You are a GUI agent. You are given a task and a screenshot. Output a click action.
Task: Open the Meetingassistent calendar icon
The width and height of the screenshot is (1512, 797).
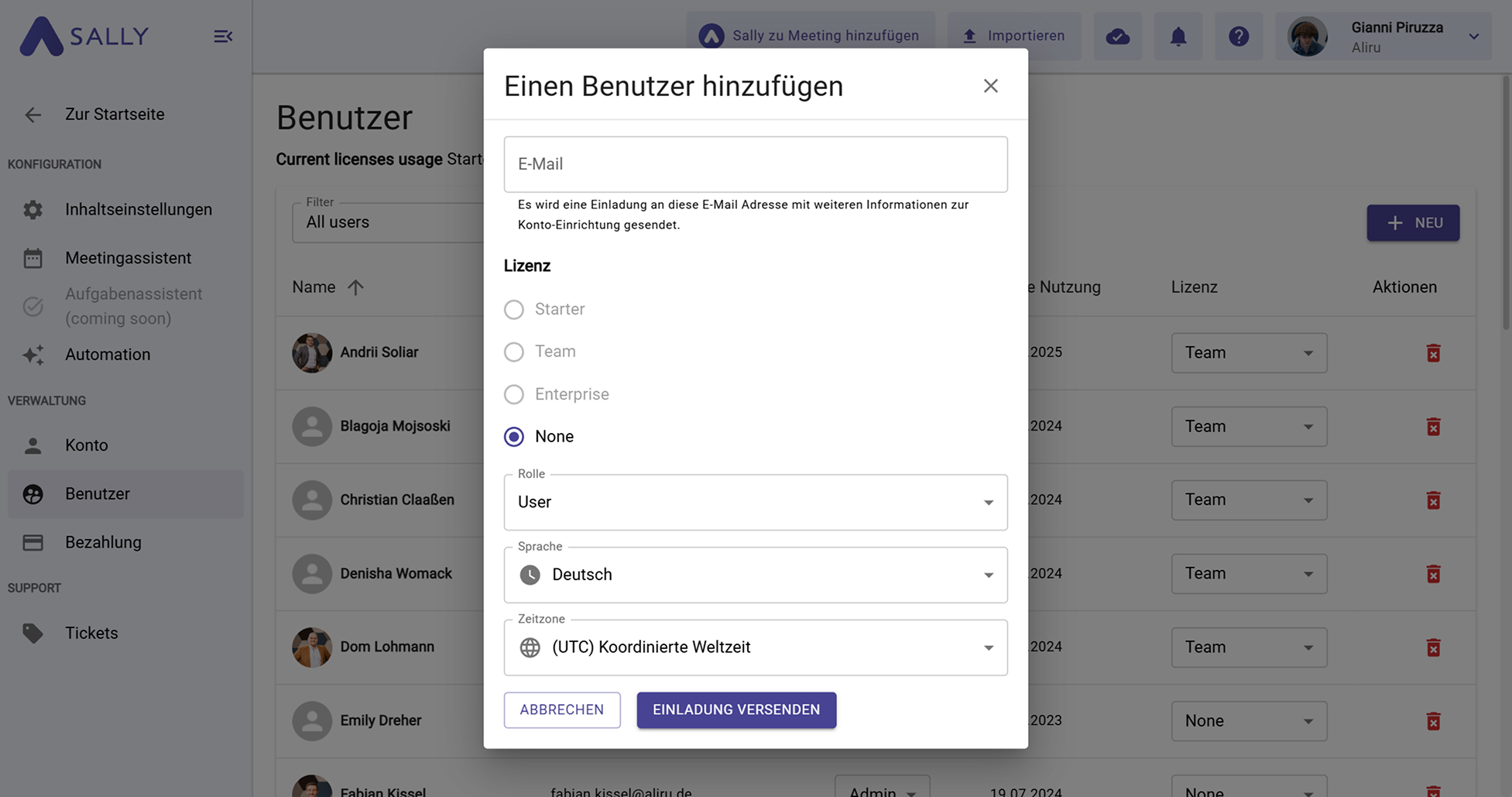(x=33, y=258)
